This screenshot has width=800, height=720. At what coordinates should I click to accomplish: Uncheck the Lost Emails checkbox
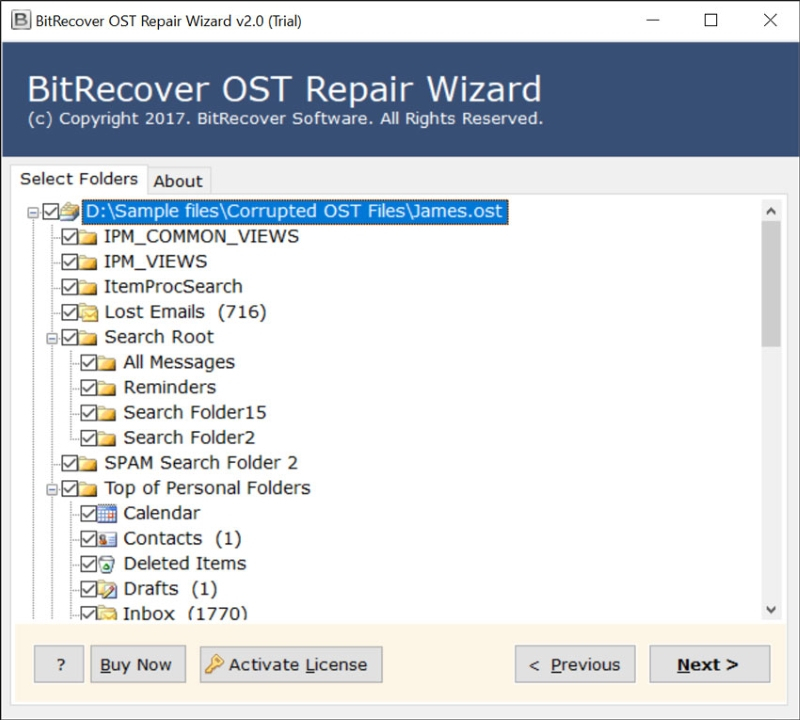click(70, 312)
